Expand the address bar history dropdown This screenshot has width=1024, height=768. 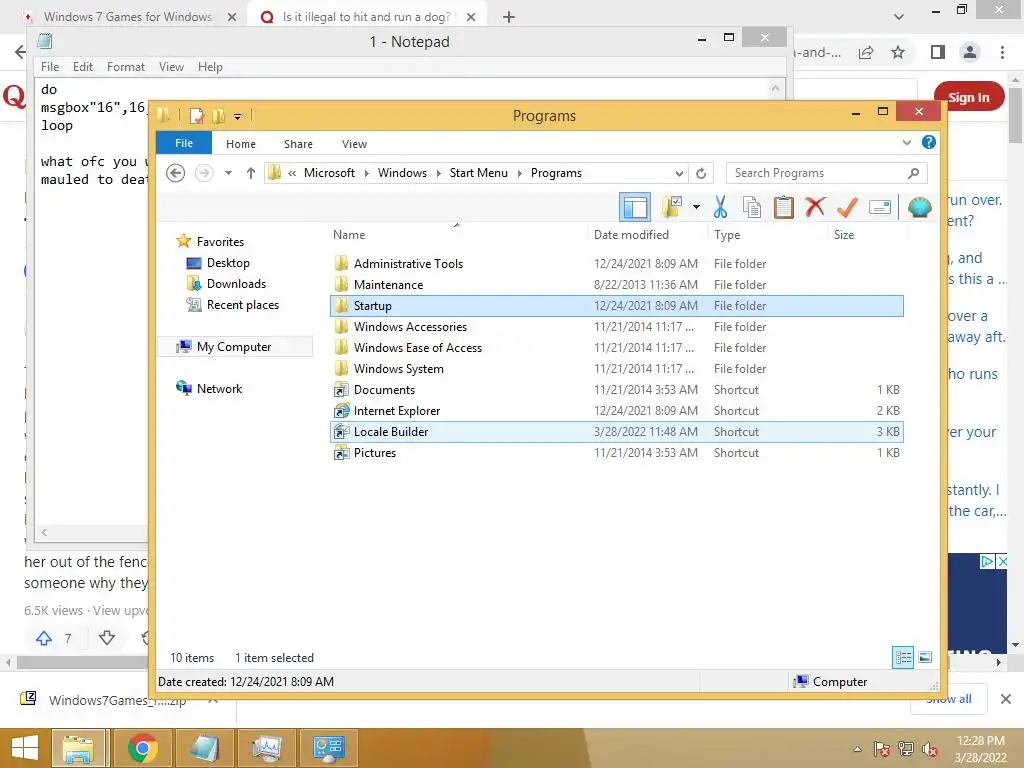pyautogui.click(x=679, y=173)
